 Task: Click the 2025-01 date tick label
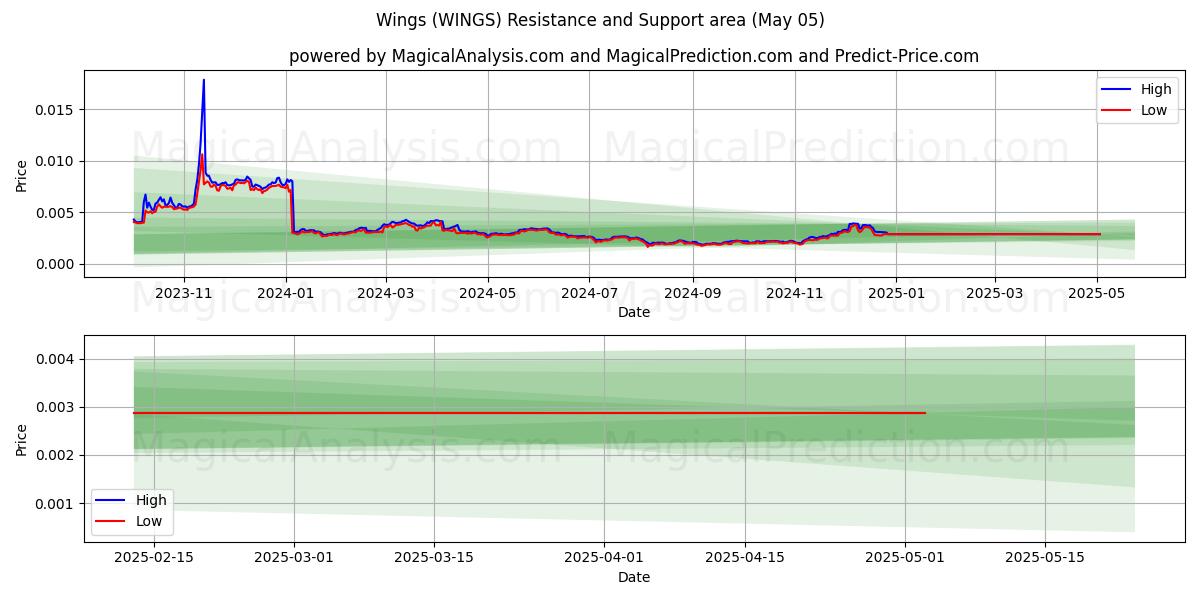coord(896,293)
